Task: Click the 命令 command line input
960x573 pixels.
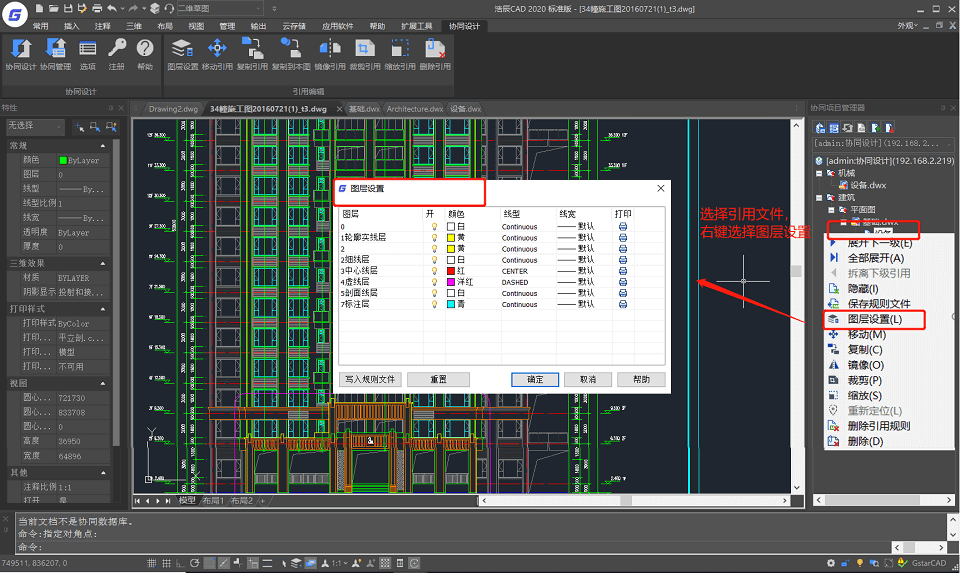Action: click(x=453, y=547)
